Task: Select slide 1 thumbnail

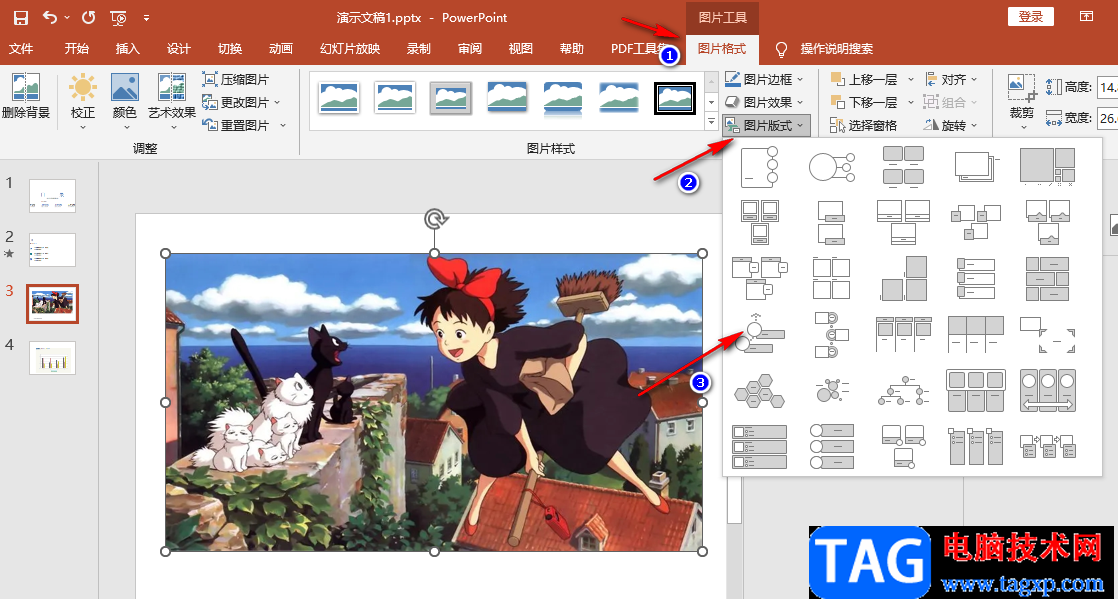Action: click(52, 195)
